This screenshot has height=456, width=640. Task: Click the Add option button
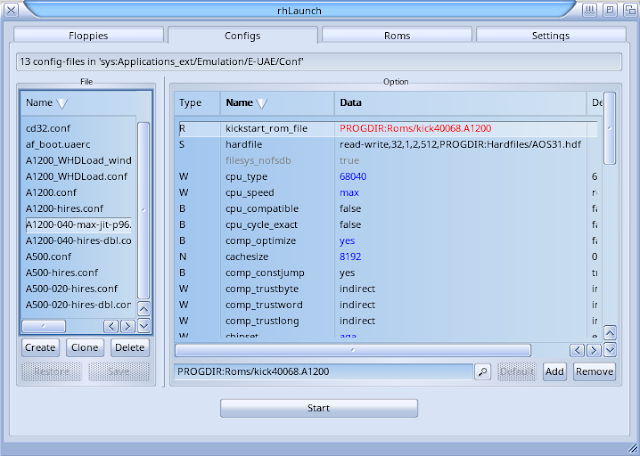(x=555, y=371)
